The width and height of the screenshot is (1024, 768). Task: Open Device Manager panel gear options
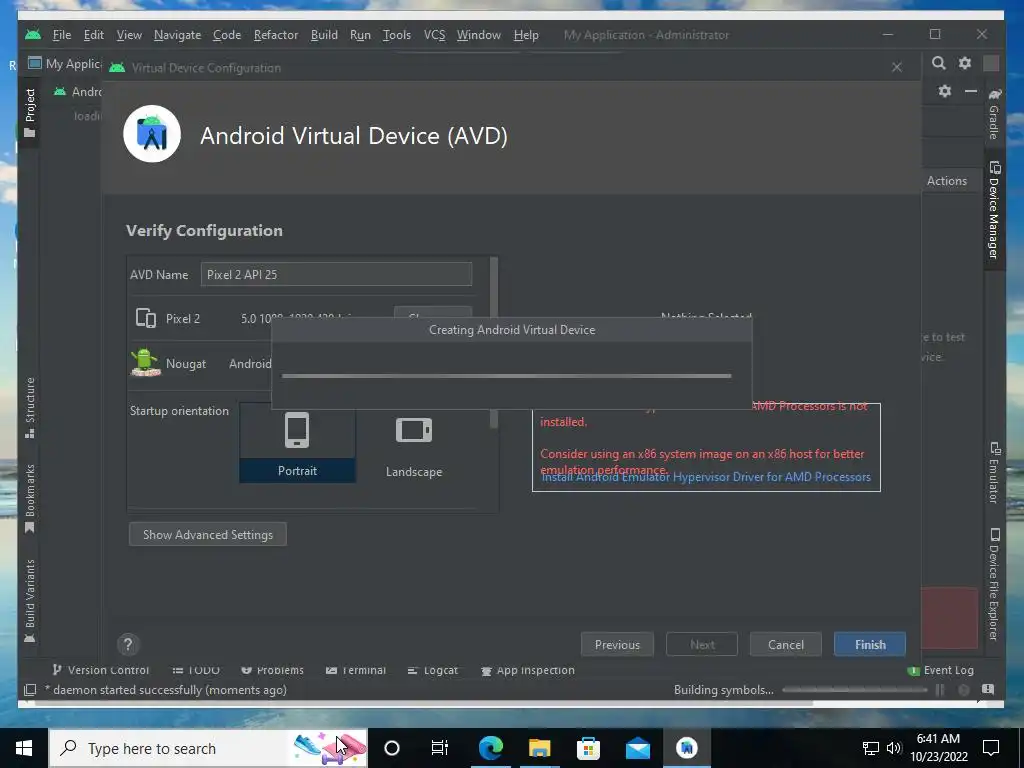coord(945,91)
